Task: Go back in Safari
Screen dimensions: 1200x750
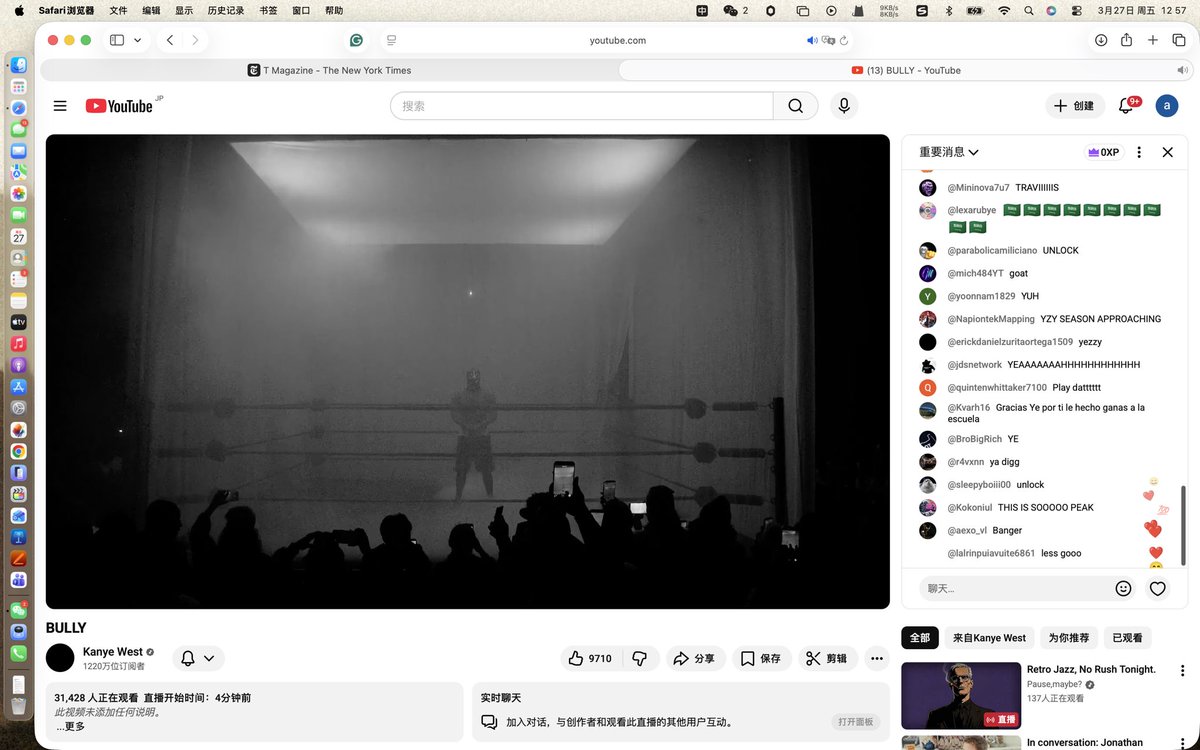Action: coord(170,40)
